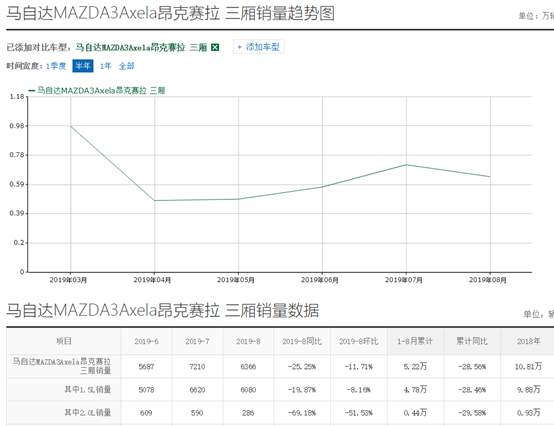Click the 0.98 y-axis label
This screenshot has width=554, height=426.
(17, 126)
